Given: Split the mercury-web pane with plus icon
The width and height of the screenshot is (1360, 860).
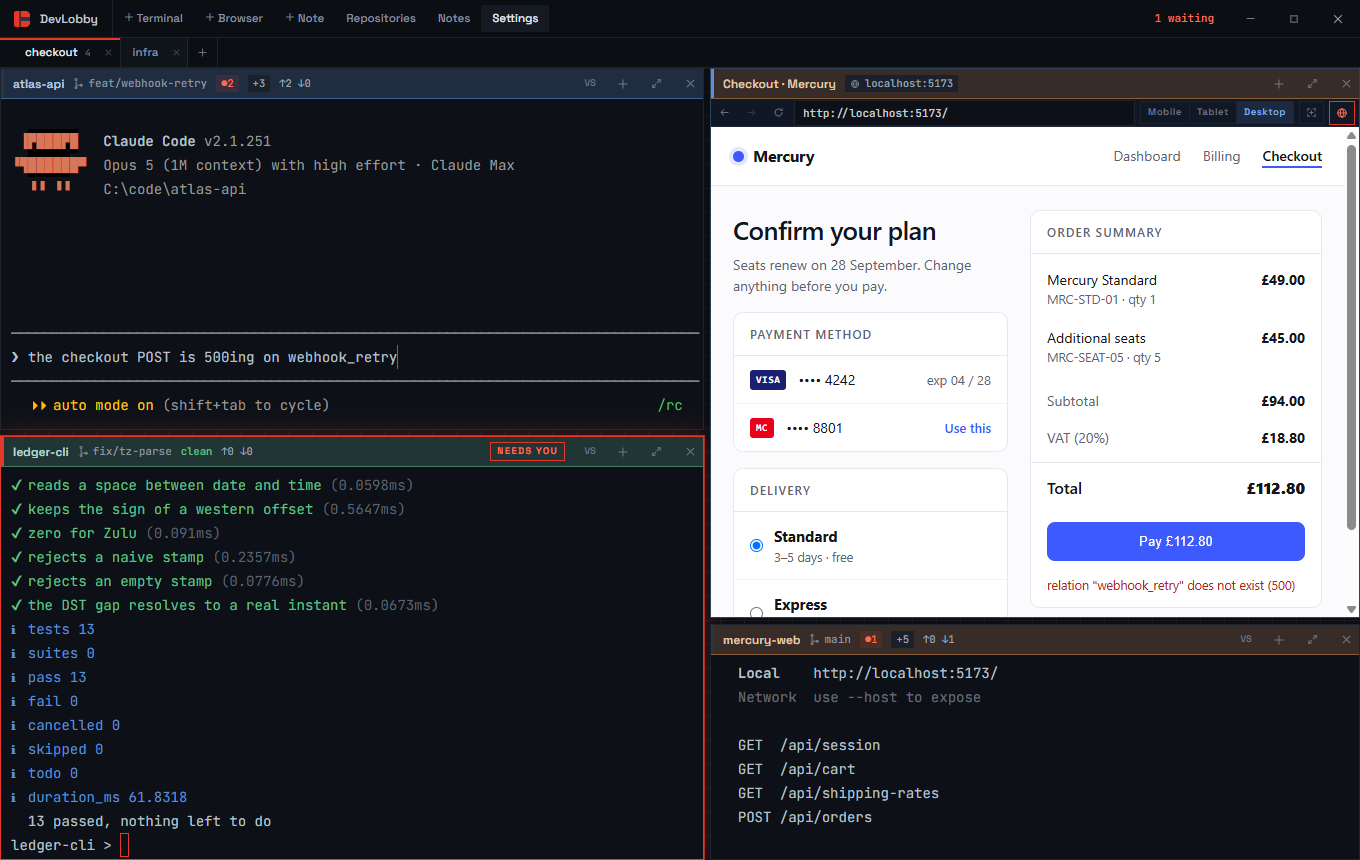Looking at the screenshot, I should pos(1279,639).
